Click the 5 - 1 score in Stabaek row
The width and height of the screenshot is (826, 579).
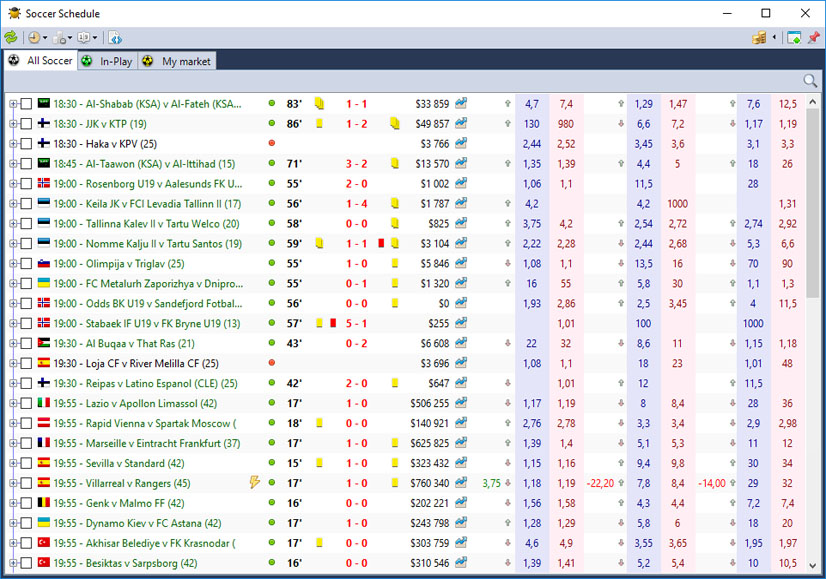coord(357,323)
